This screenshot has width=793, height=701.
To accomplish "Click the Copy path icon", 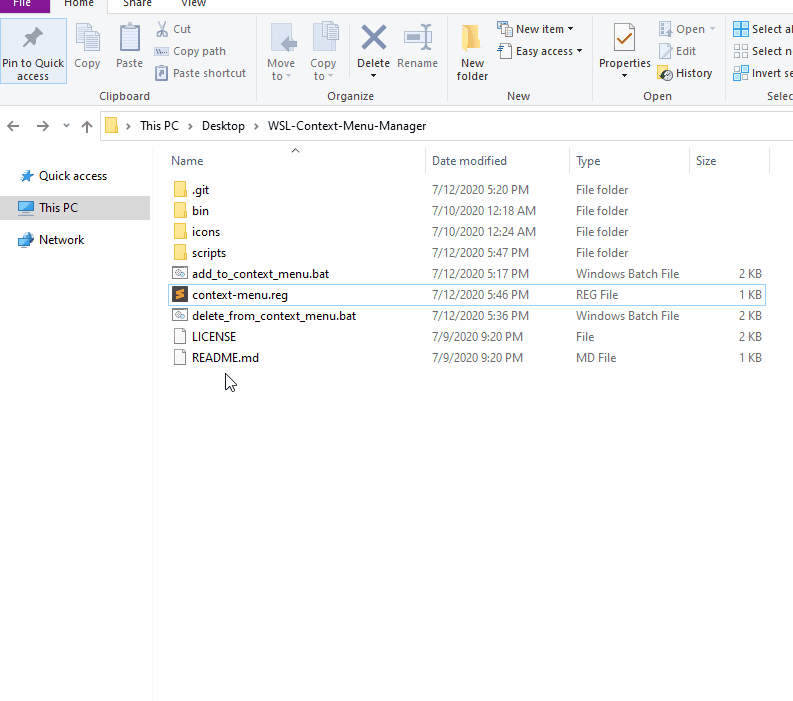I will click(161, 51).
